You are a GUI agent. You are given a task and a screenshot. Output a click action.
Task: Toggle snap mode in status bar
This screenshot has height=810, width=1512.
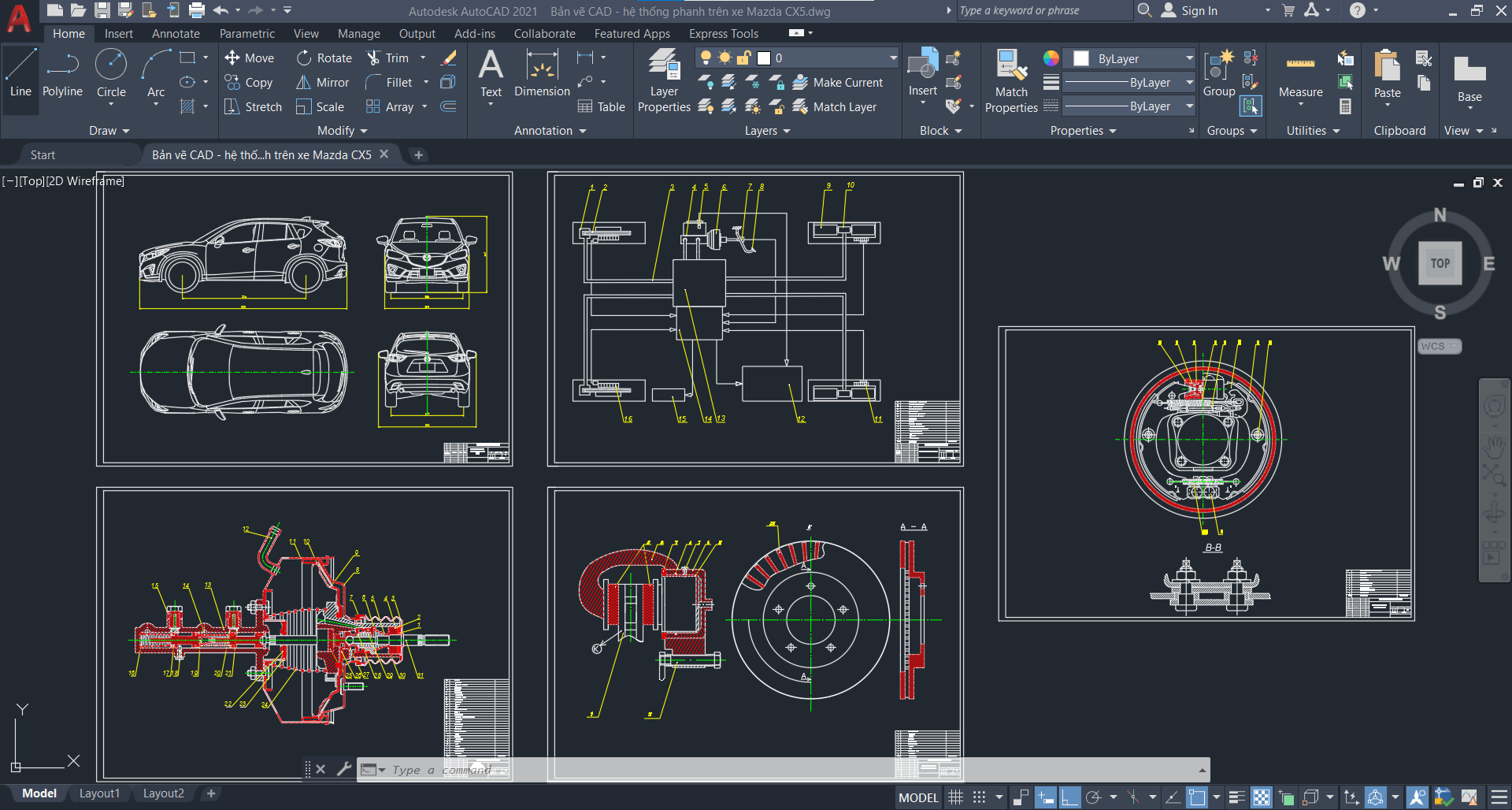pyautogui.click(x=979, y=797)
